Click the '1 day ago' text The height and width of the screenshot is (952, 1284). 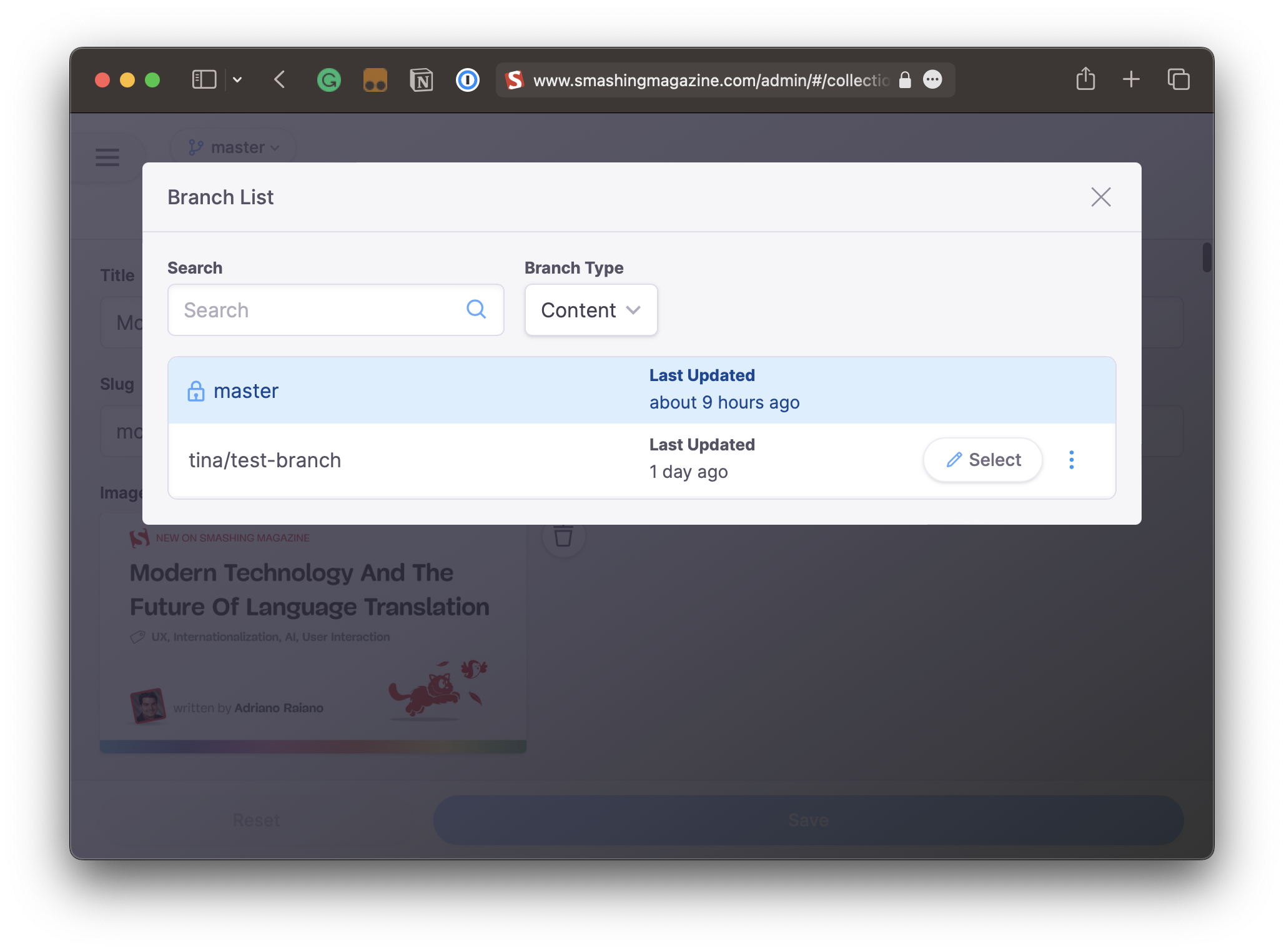pyautogui.click(x=688, y=472)
